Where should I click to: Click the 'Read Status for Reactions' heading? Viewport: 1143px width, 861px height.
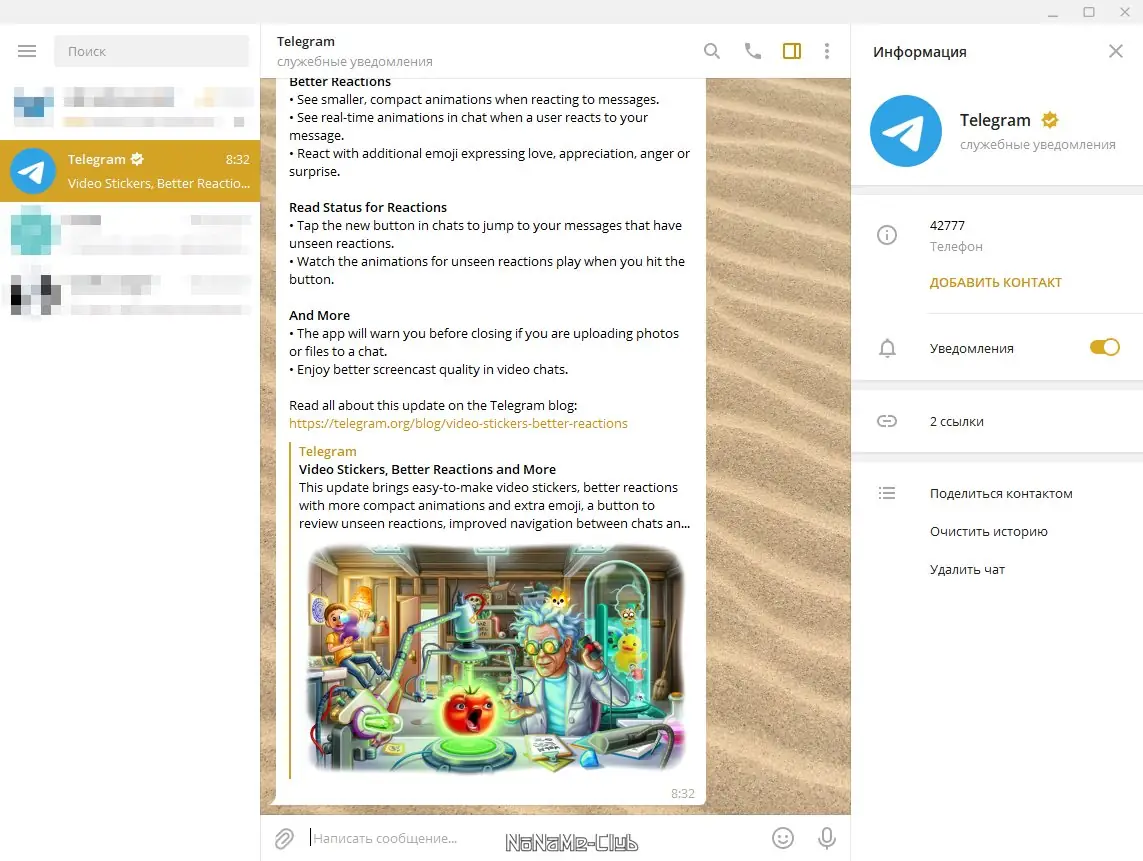[367, 207]
